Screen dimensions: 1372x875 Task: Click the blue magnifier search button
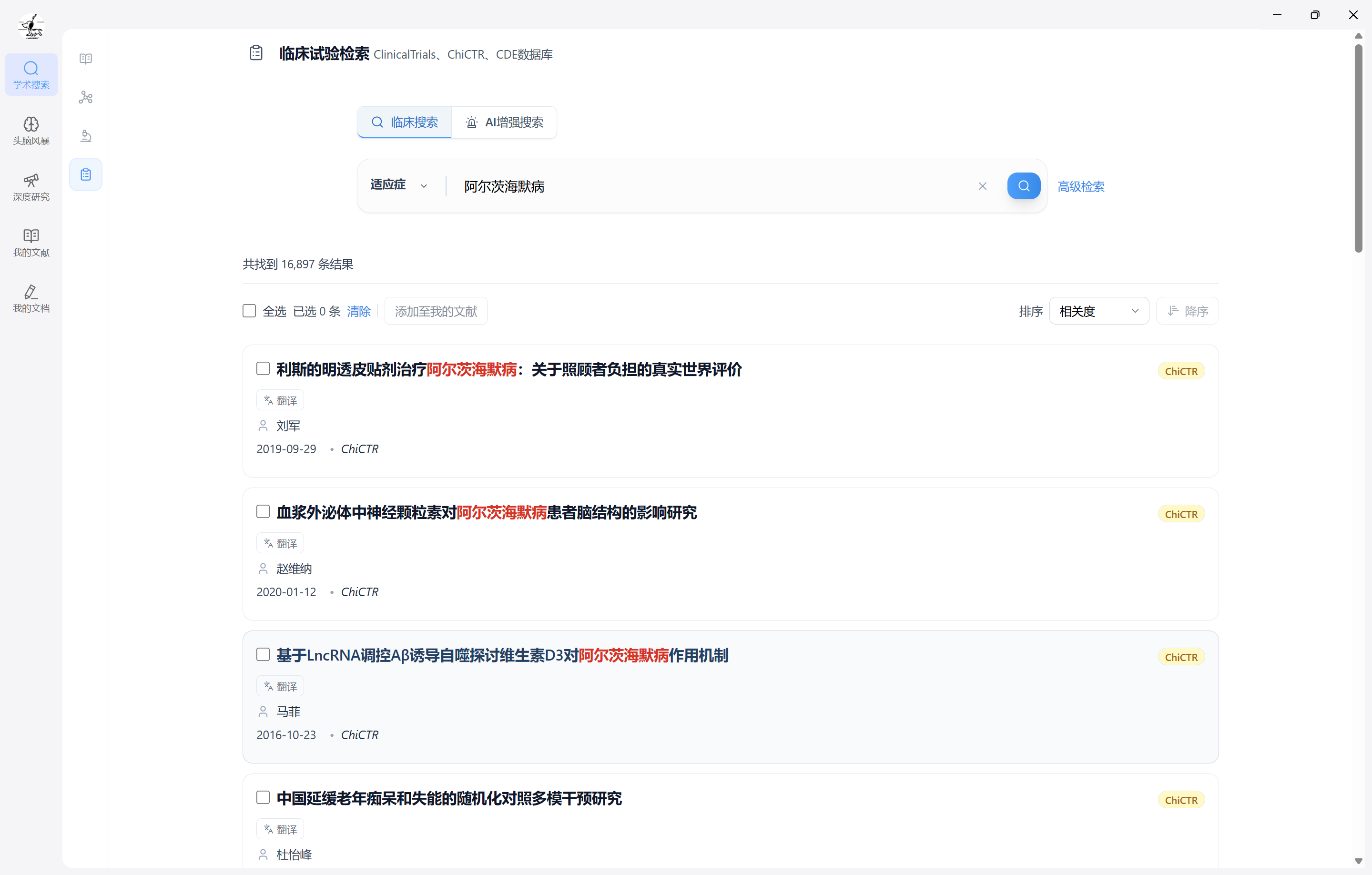click(1023, 186)
